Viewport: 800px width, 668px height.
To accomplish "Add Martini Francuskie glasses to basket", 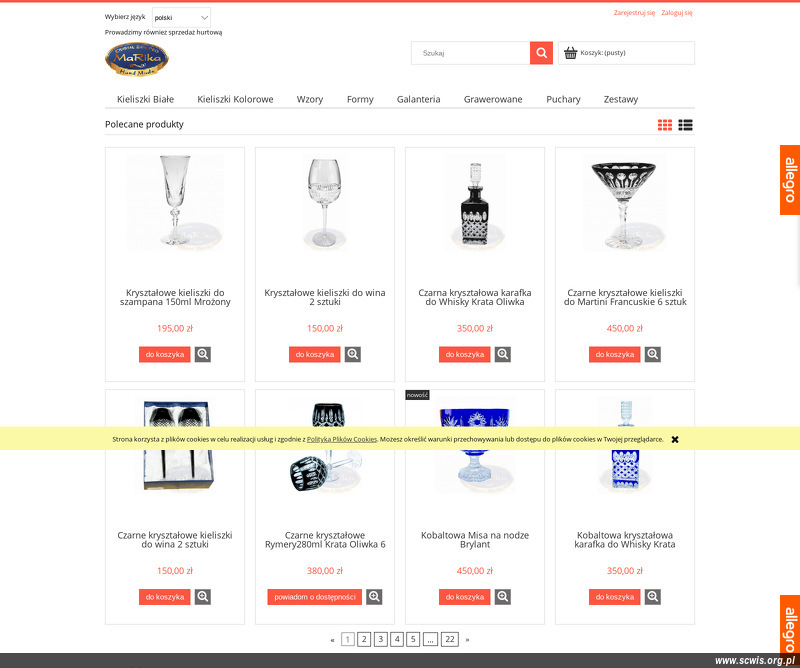I will (x=614, y=354).
